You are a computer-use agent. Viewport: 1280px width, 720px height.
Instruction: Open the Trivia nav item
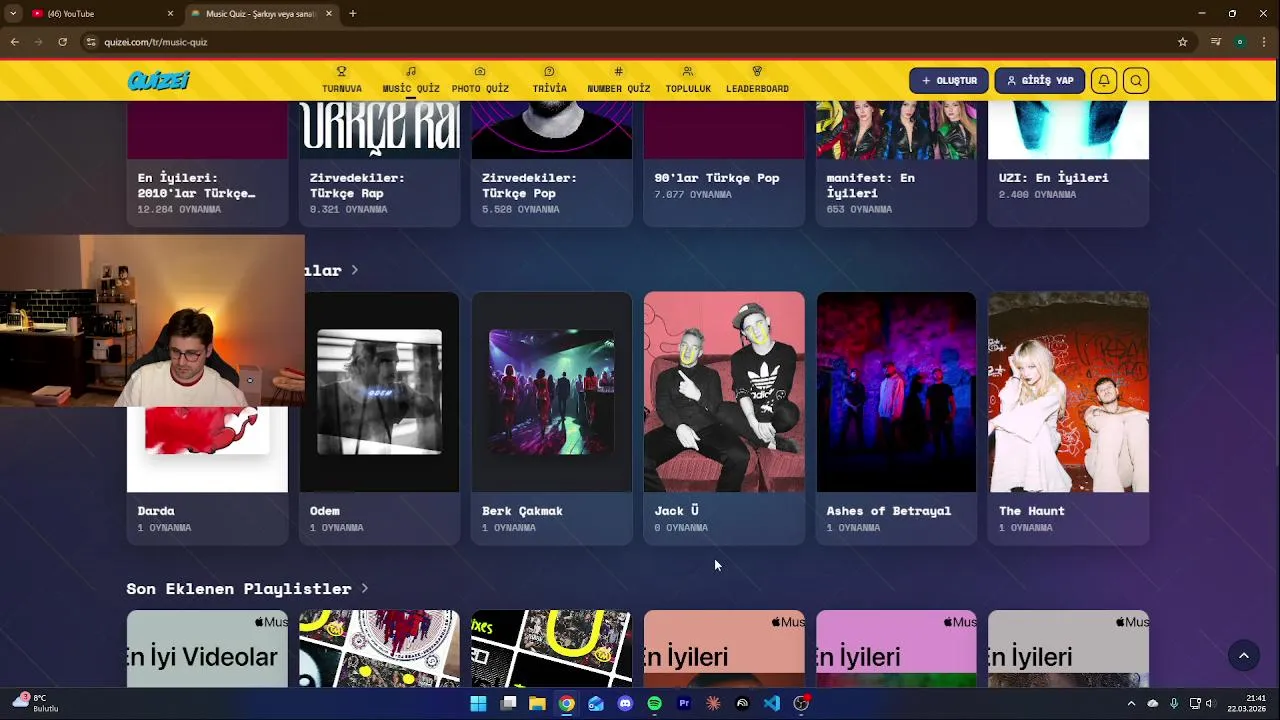(549, 80)
